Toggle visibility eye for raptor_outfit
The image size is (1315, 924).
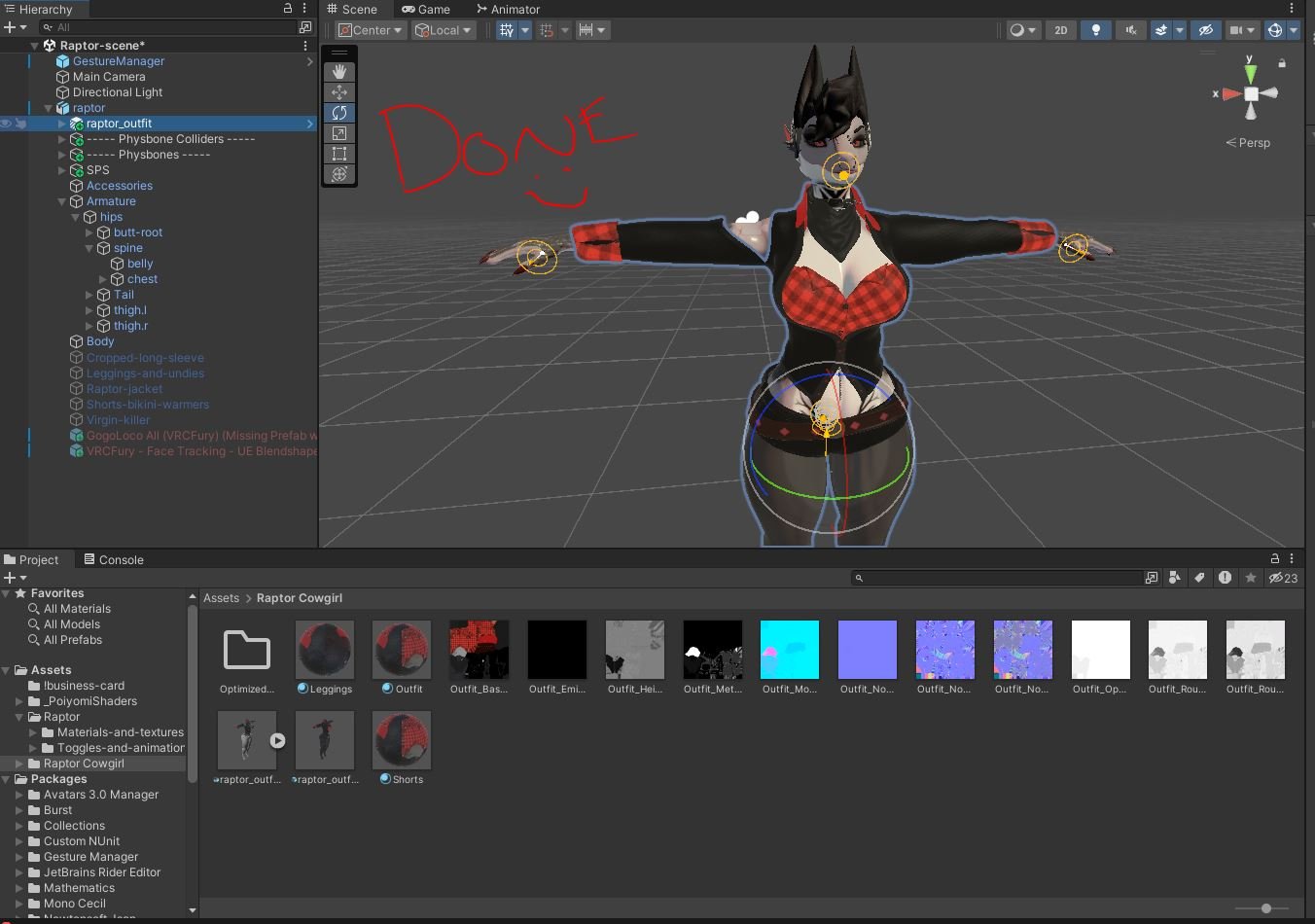point(6,124)
